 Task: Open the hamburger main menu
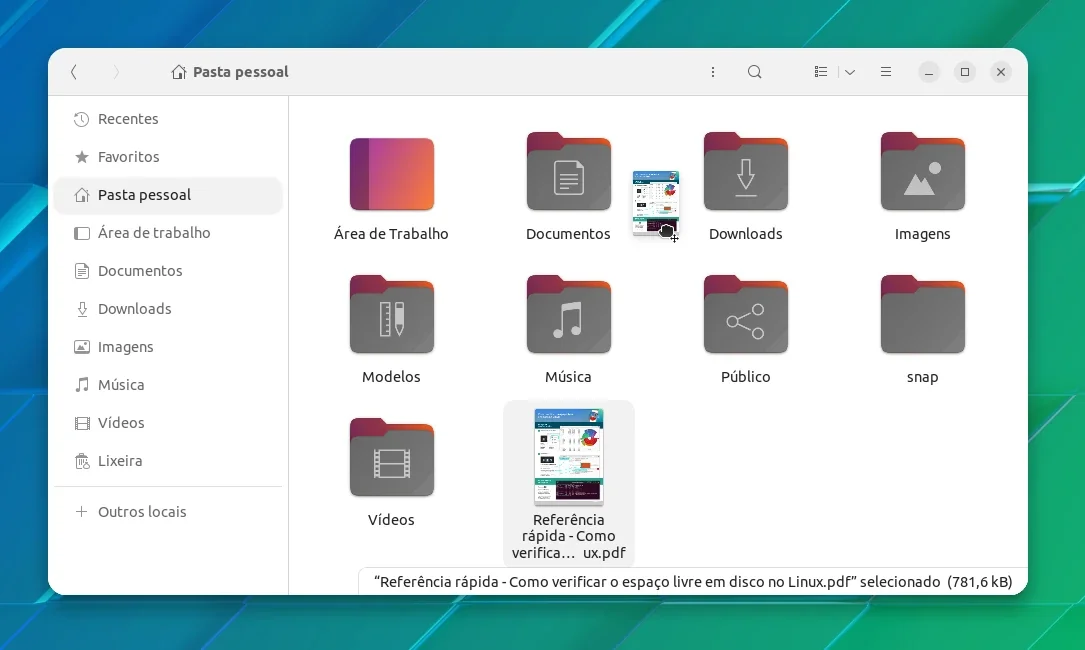pos(886,72)
